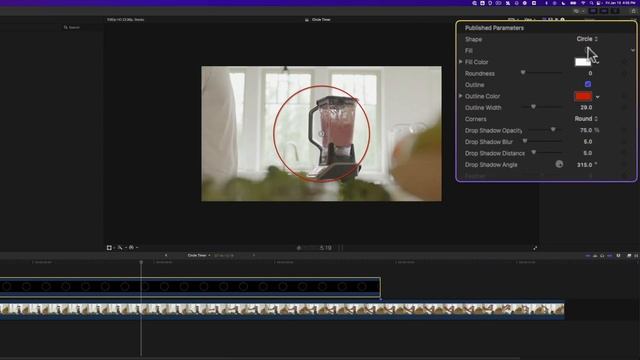Open the viewer transform tool popup
This screenshot has height=360, width=640.
[x=111, y=247]
